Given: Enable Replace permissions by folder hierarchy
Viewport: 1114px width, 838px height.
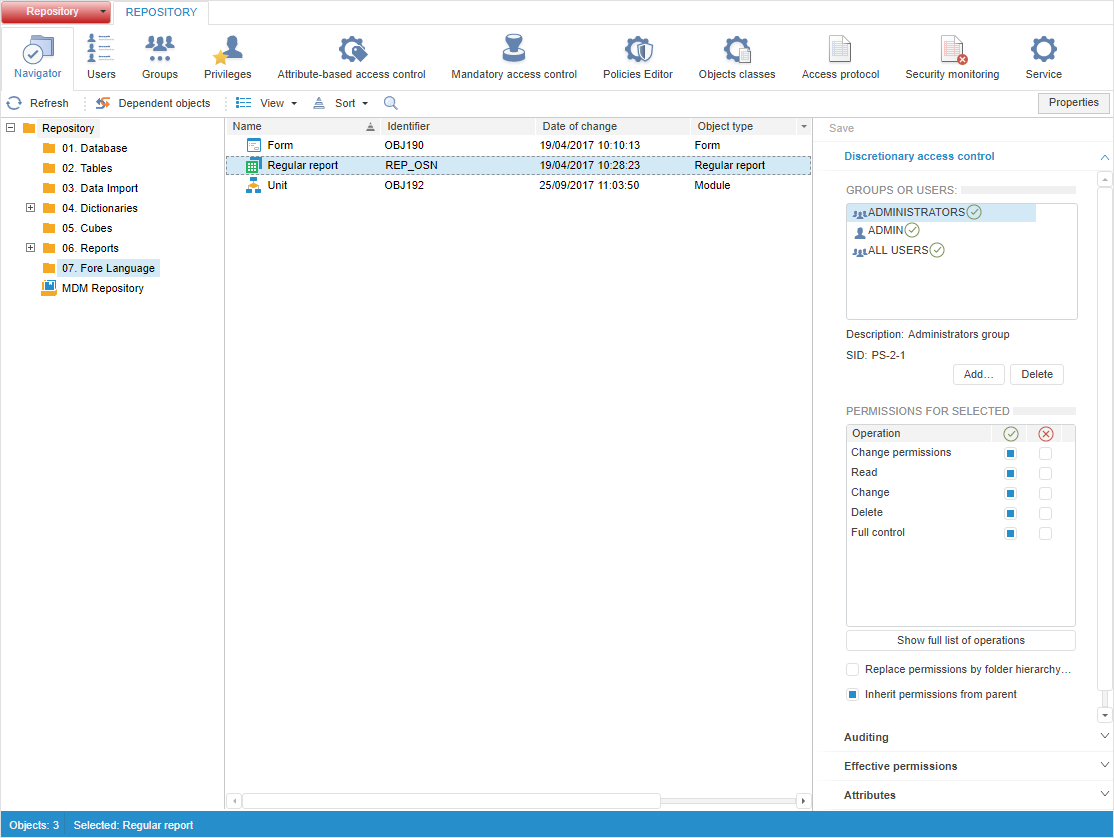Looking at the screenshot, I should tap(853, 669).
